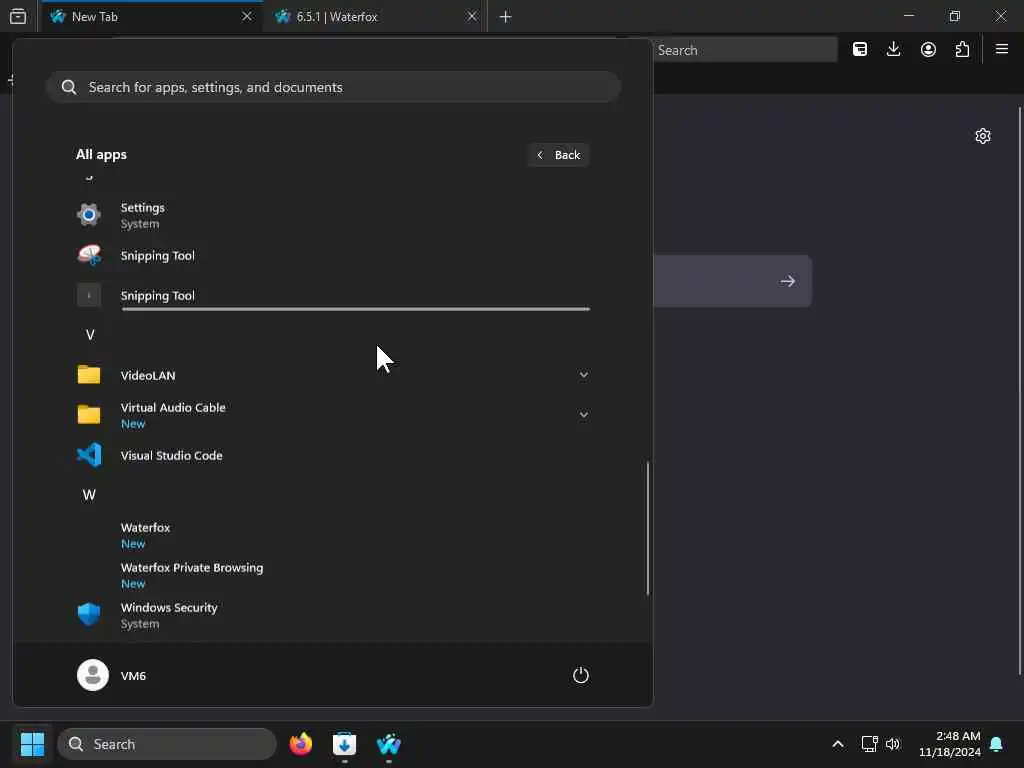
Task: Switch to the 6.5.1 | Waterfox tab
Action: (x=375, y=16)
